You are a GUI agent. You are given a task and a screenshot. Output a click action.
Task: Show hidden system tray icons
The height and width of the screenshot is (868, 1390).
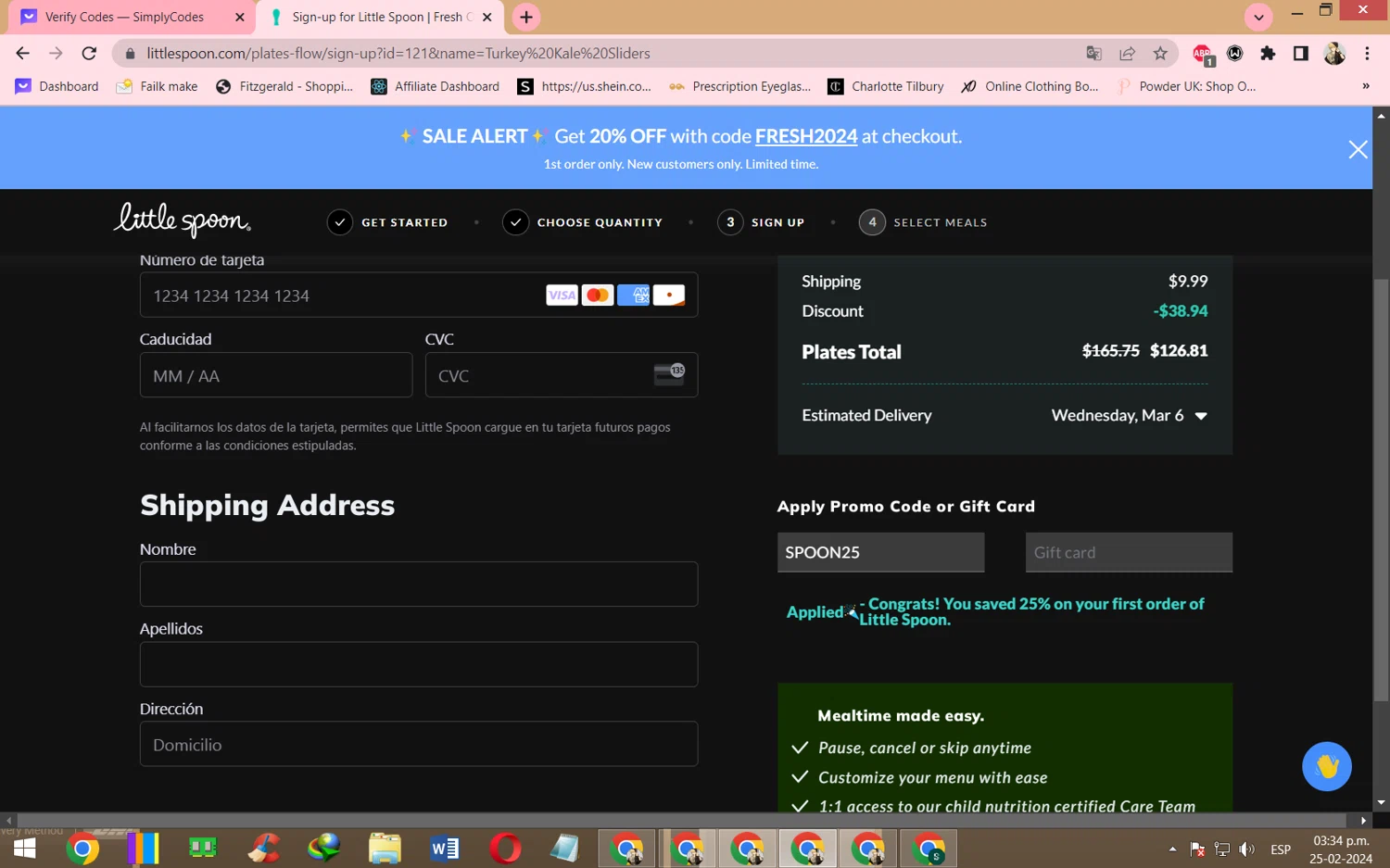(1172, 849)
